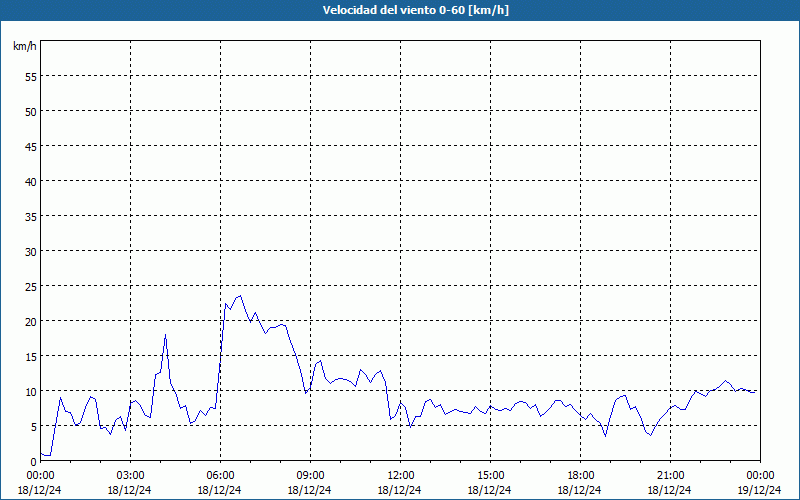
Task: Click the 25 value on the y-axis
Action: click(31, 286)
